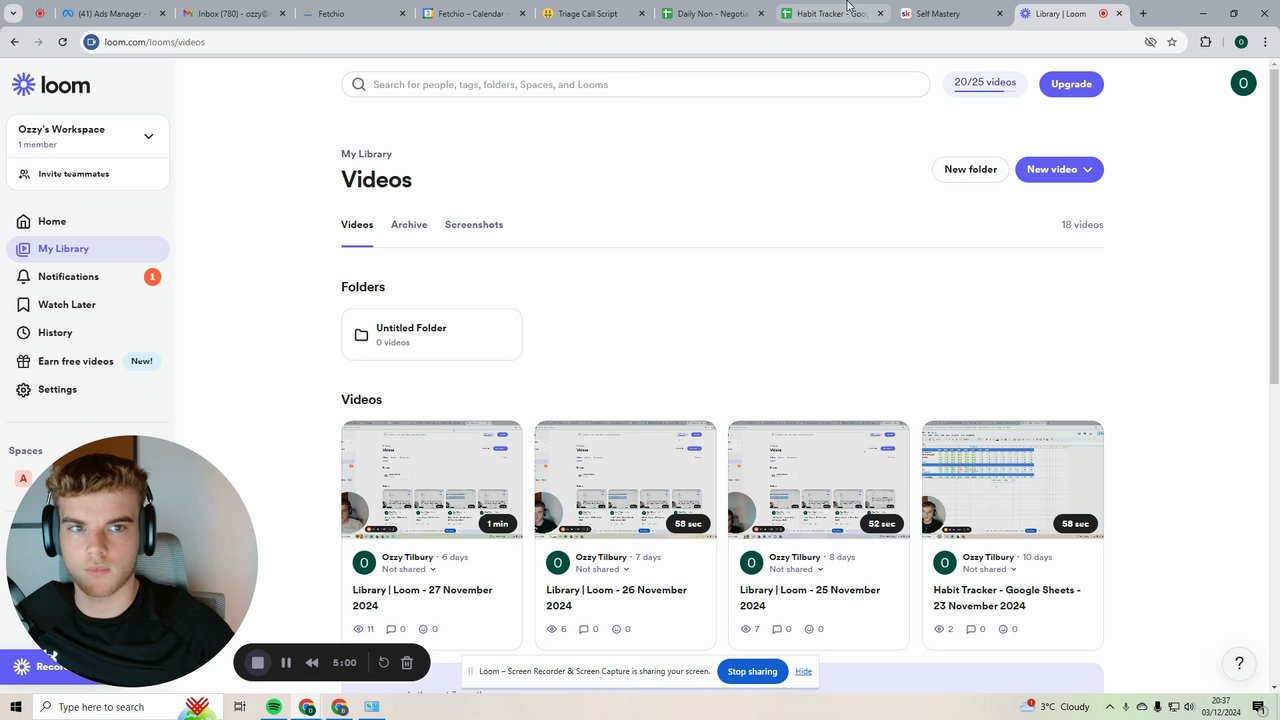Open the Windows Start menu
1280x720 pixels.
tap(14, 707)
